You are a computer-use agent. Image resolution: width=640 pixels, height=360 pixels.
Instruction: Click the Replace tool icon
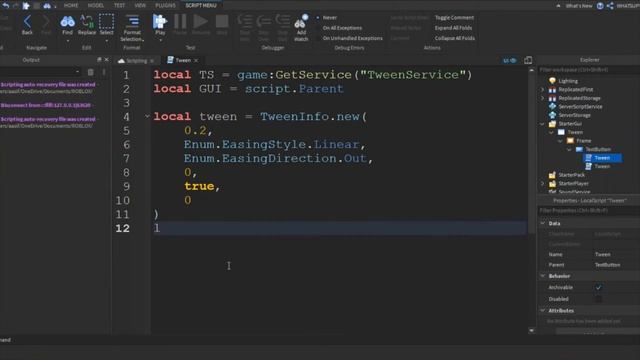point(87,21)
